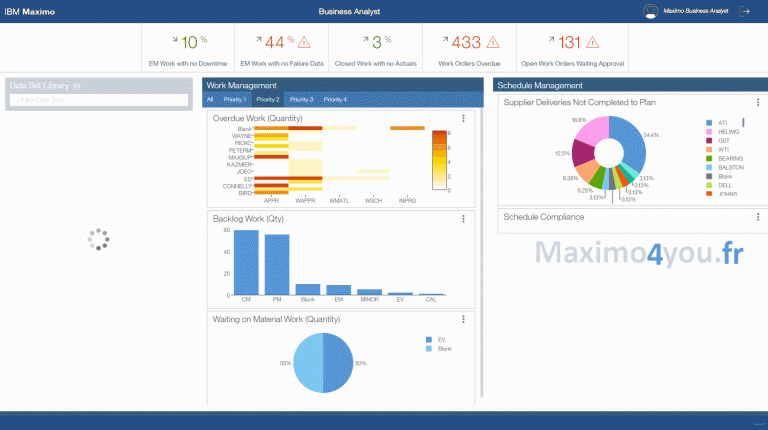
Task: Open Supplier Deliveries card options menu
Action: (758, 102)
